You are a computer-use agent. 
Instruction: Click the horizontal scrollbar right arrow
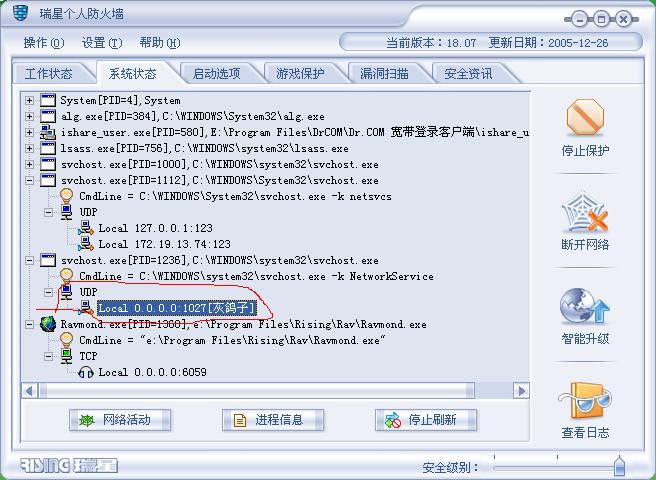(x=521, y=391)
